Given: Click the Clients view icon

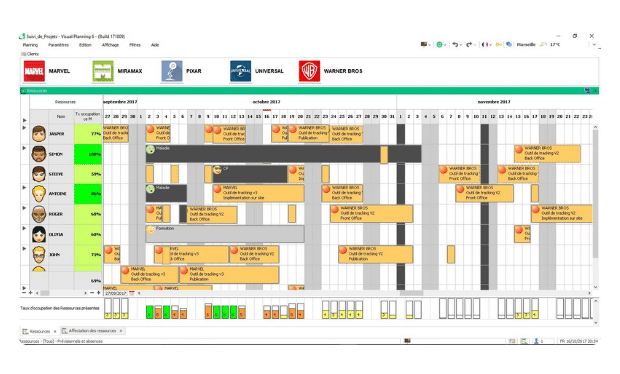Looking at the screenshot, I should 24,54.
